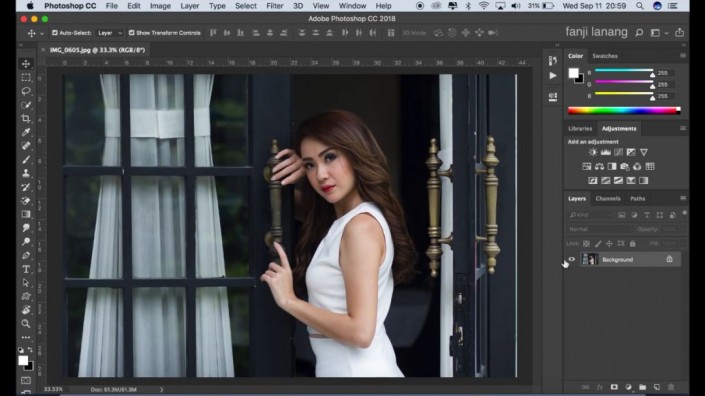The height and width of the screenshot is (396, 705).
Task: Add a Curves adjustment layer
Action: (x=619, y=152)
